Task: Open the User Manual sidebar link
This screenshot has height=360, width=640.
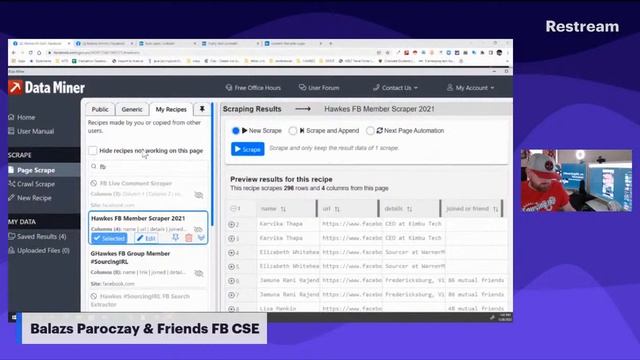Action: [31, 131]
